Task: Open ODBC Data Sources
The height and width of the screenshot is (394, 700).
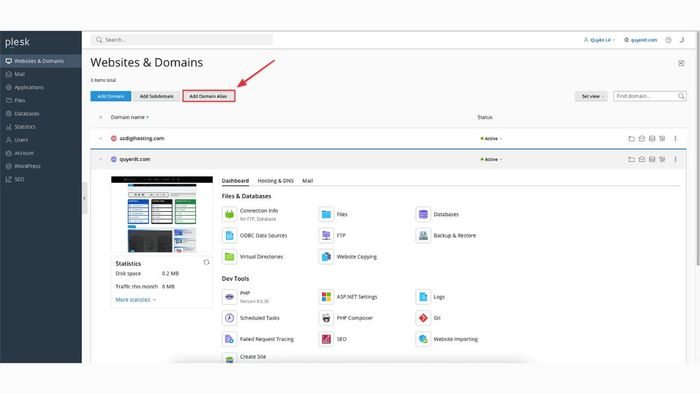Action: coord(255,235)
